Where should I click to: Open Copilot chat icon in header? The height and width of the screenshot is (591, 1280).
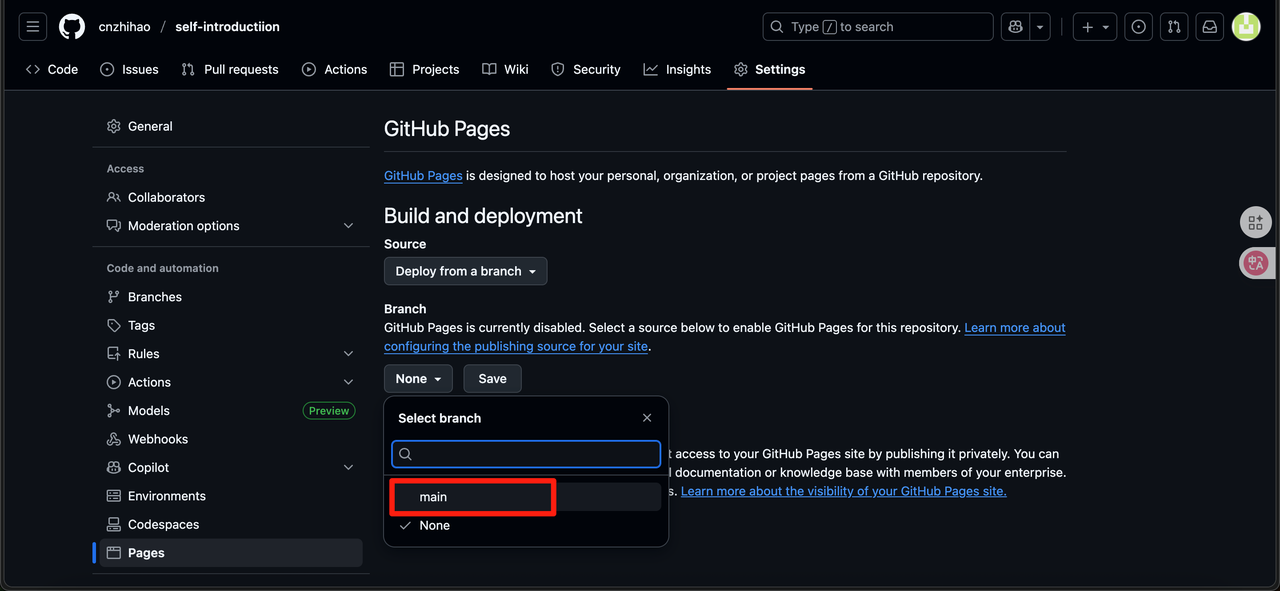point(1016,27)
